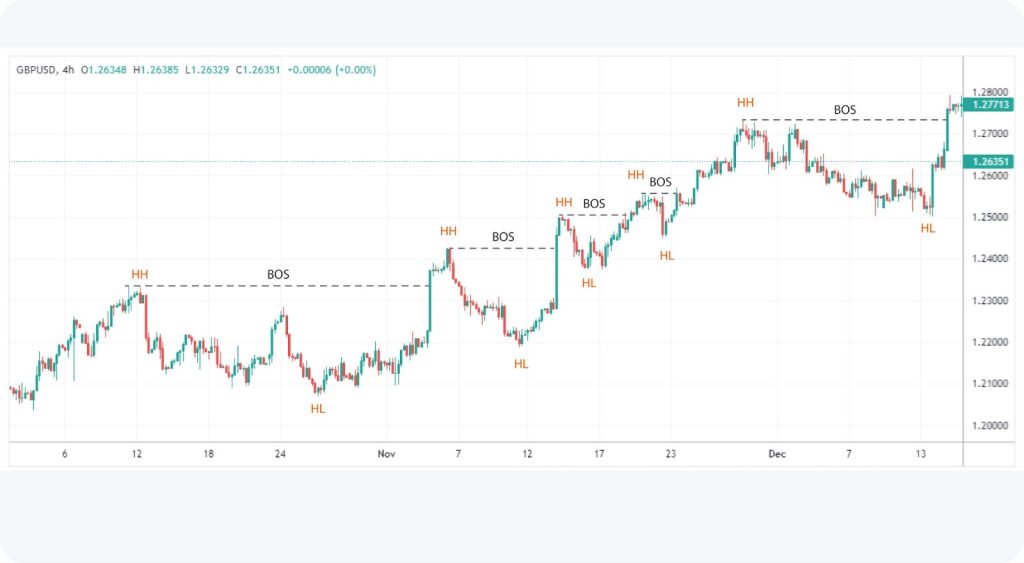Select the 1.26351 current price tag

coord(989,161)
